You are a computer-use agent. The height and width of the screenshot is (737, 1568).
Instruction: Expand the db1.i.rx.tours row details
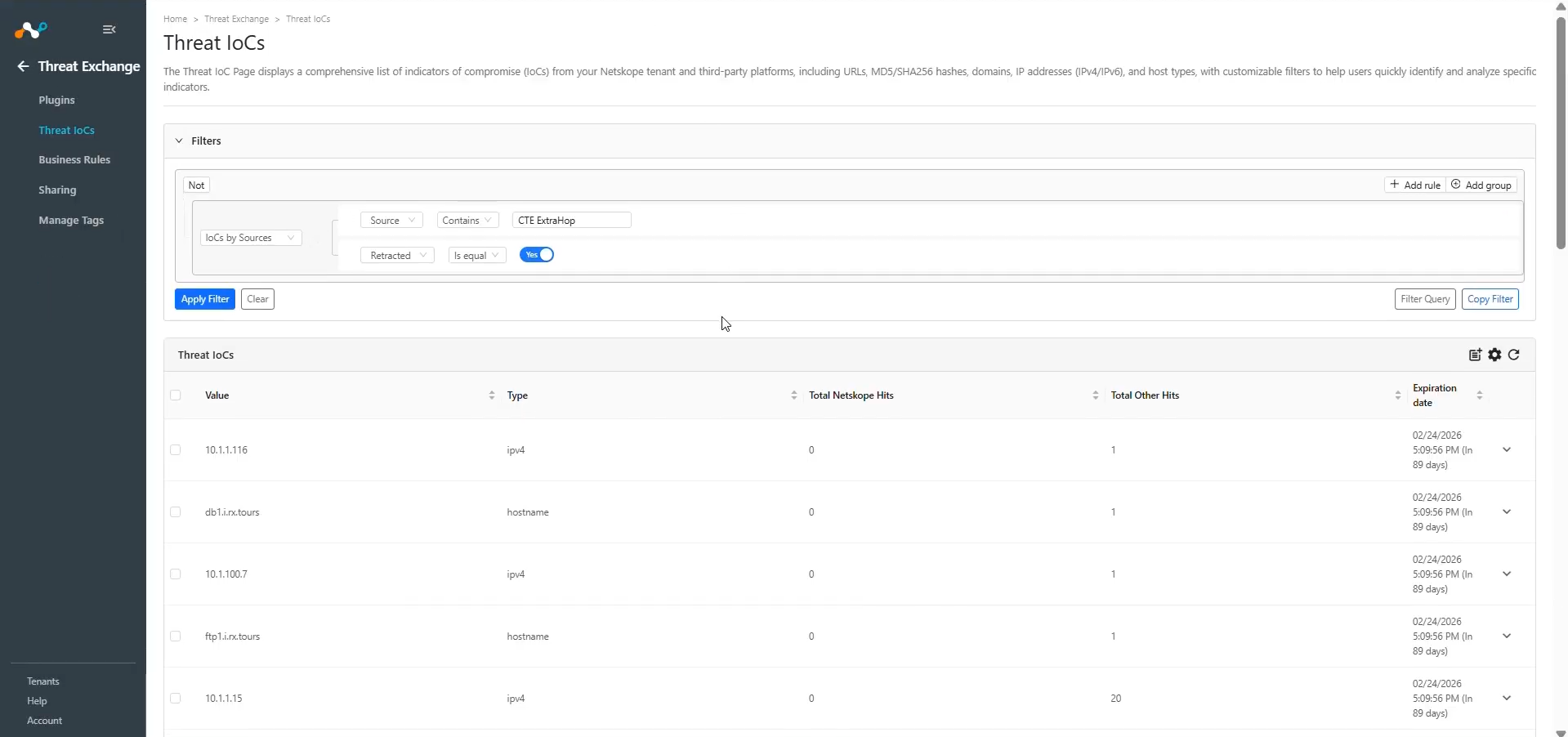click(x=1507, y=512)
